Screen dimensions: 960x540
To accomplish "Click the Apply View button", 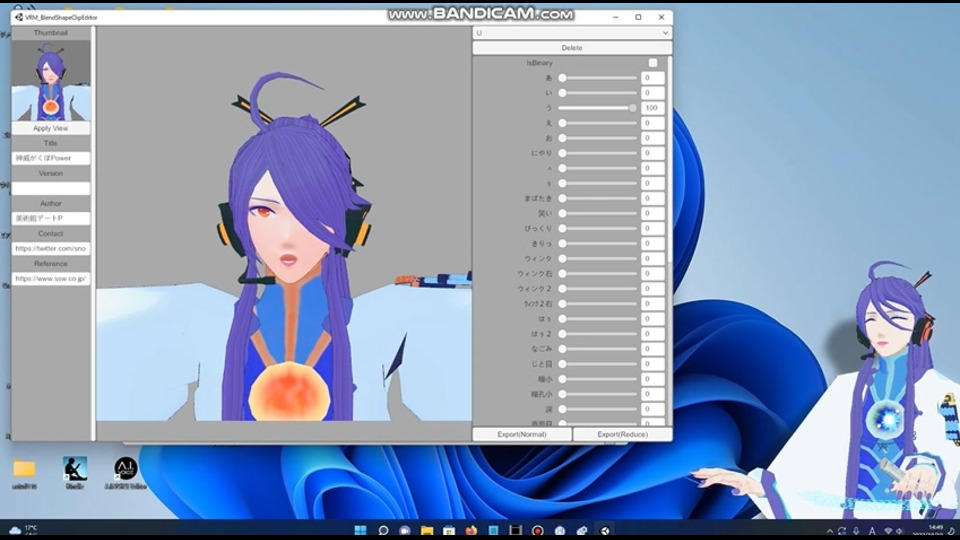I will point(51,129).
